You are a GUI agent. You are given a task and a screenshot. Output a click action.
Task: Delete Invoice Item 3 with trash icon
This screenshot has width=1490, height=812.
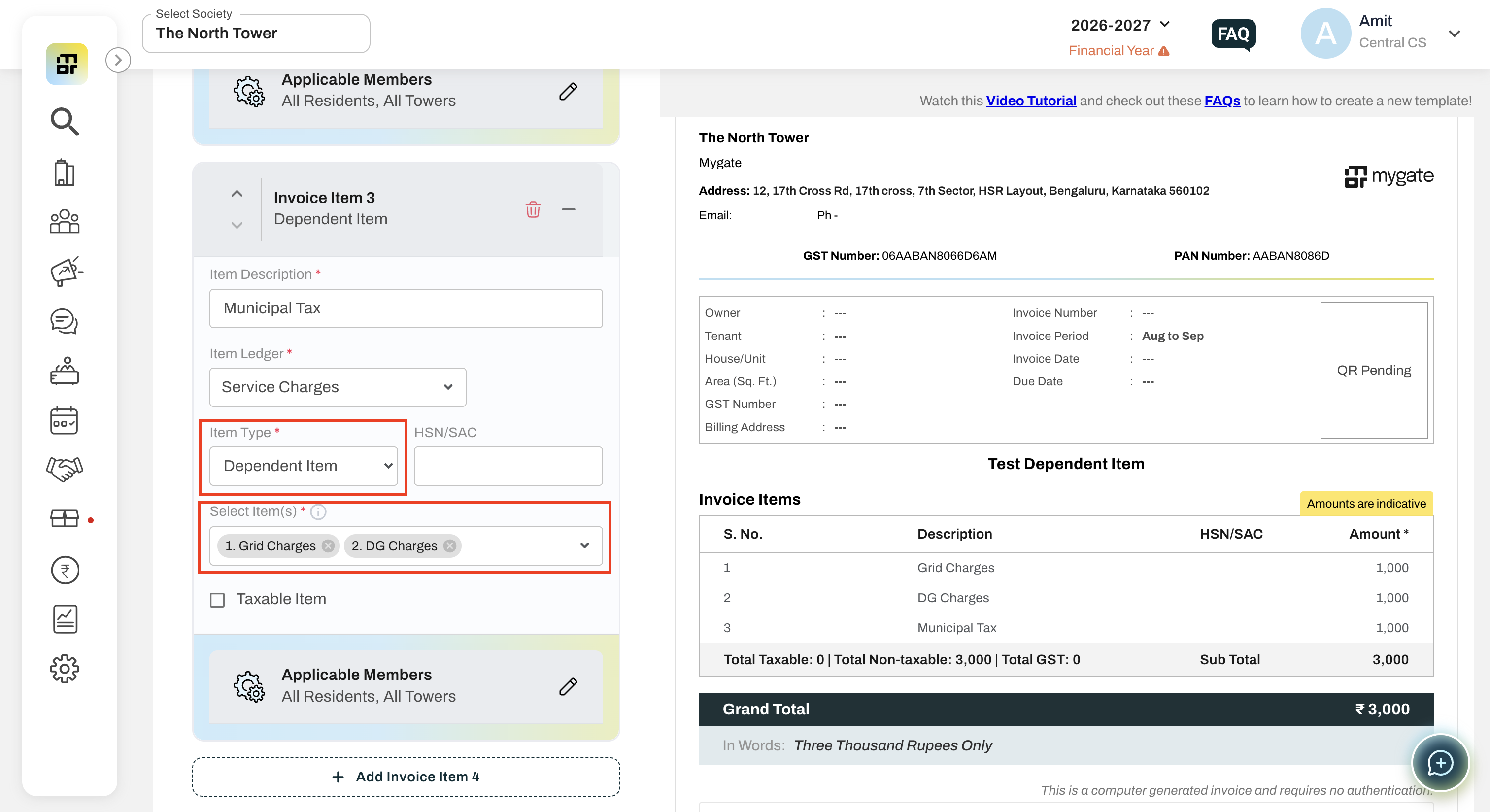pyautogui.click(x=533, y=209)
